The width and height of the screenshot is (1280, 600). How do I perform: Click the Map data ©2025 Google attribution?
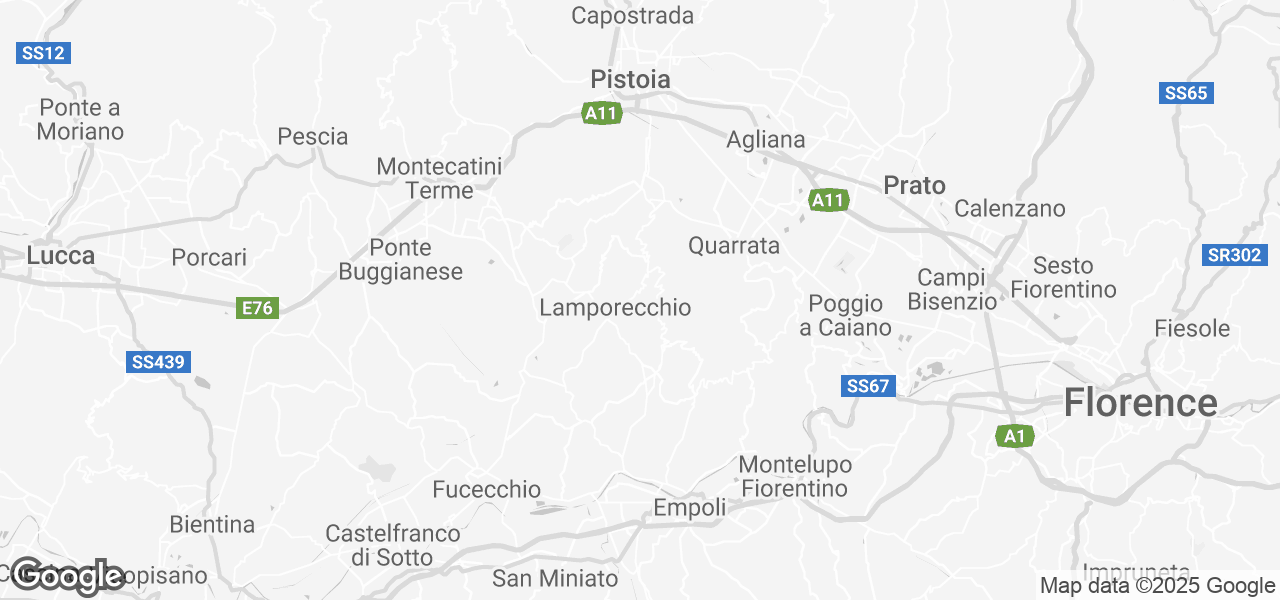pos(1157,586)
